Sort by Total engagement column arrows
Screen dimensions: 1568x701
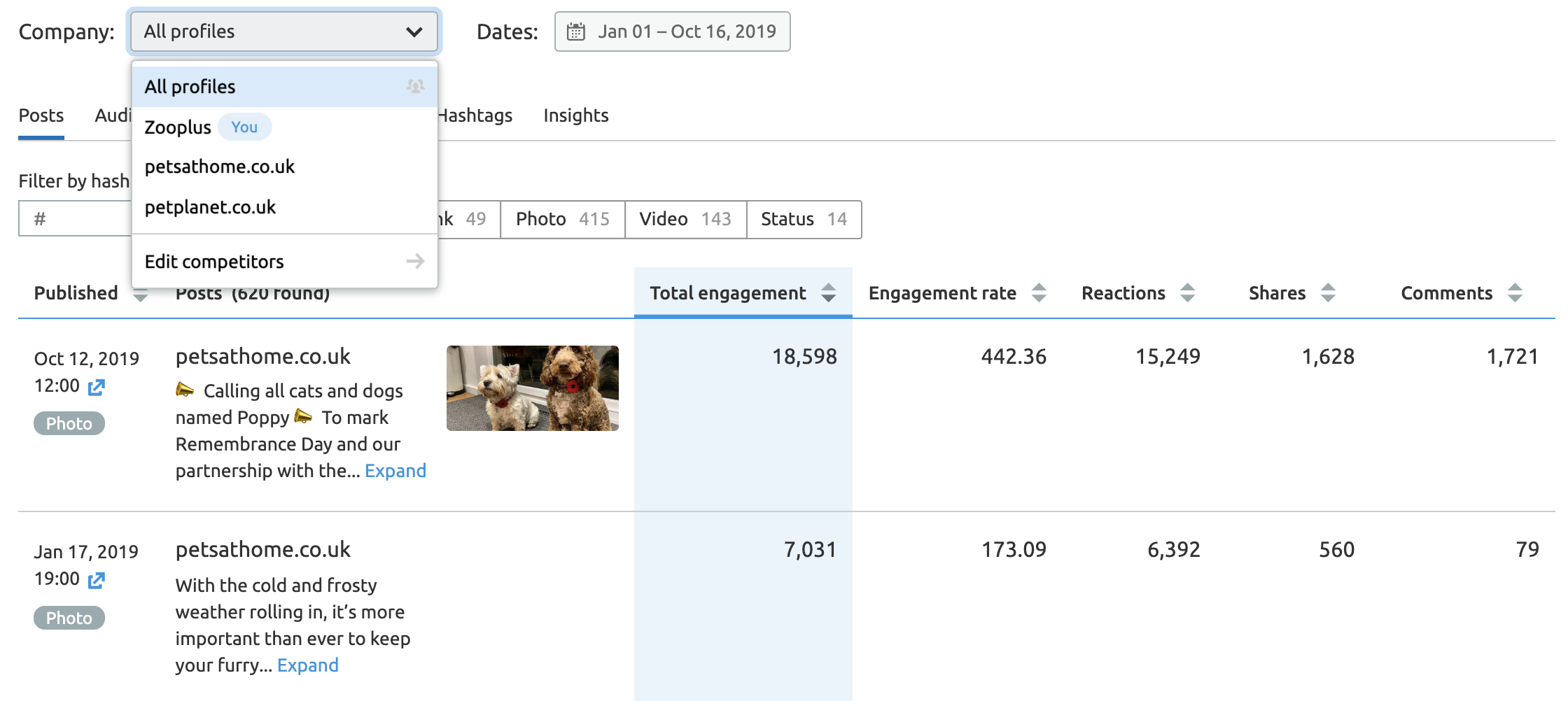tap(829, 292)
